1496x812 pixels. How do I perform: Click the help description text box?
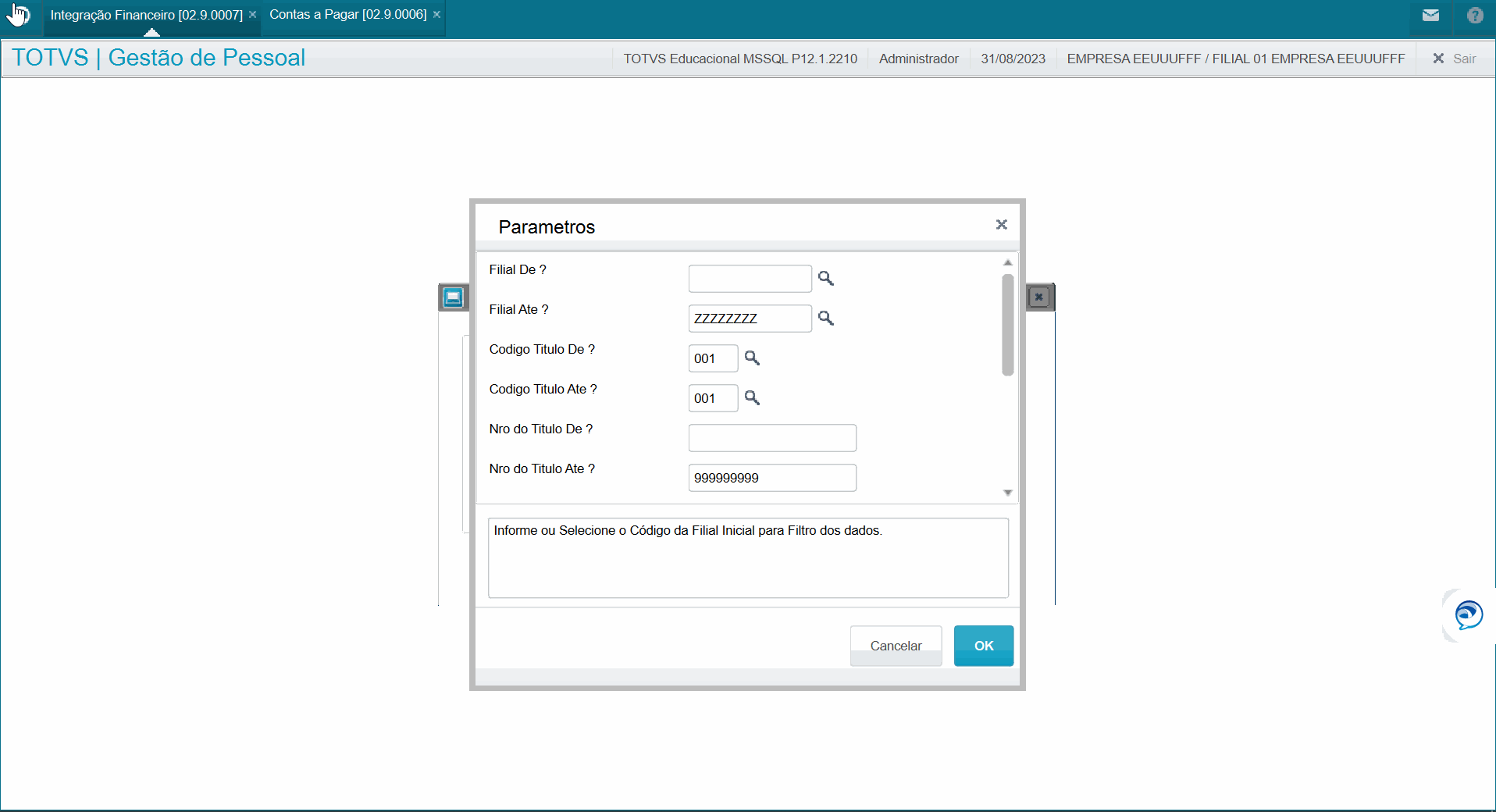coord(748,558)
